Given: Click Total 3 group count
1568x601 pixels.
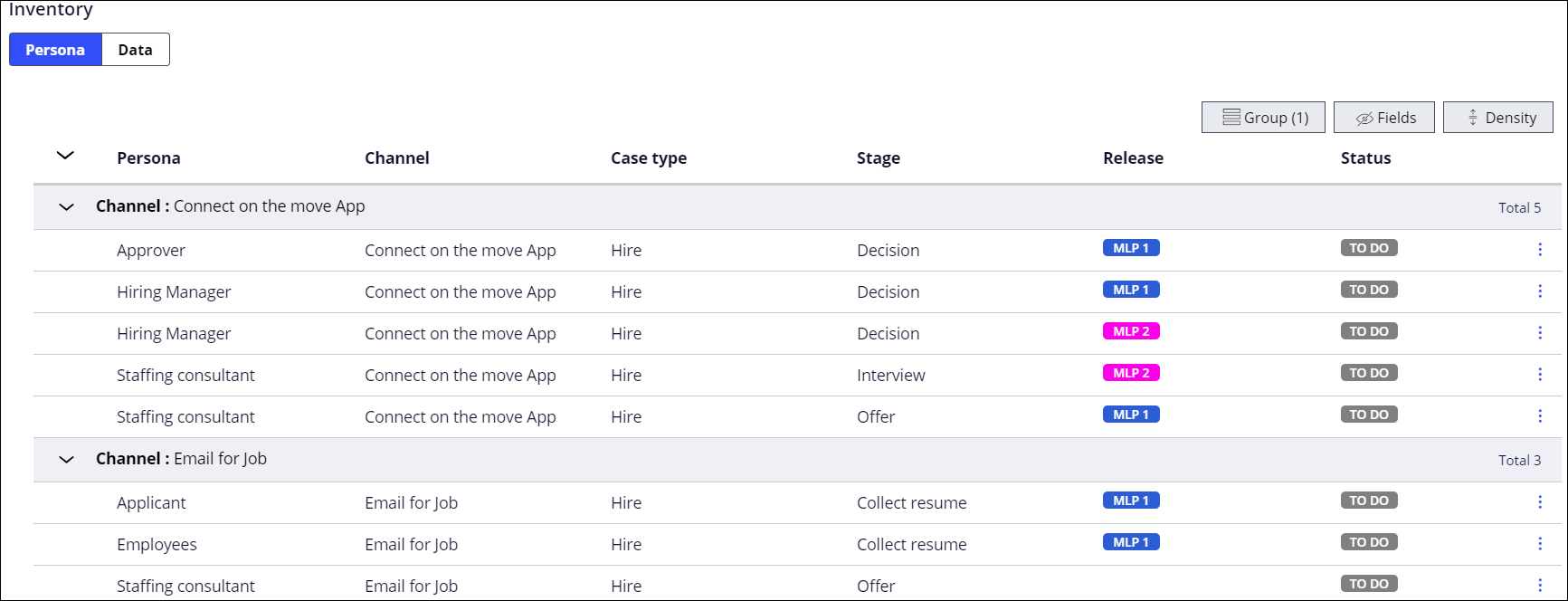Looking at the screenshot, I should (1519, 461).
